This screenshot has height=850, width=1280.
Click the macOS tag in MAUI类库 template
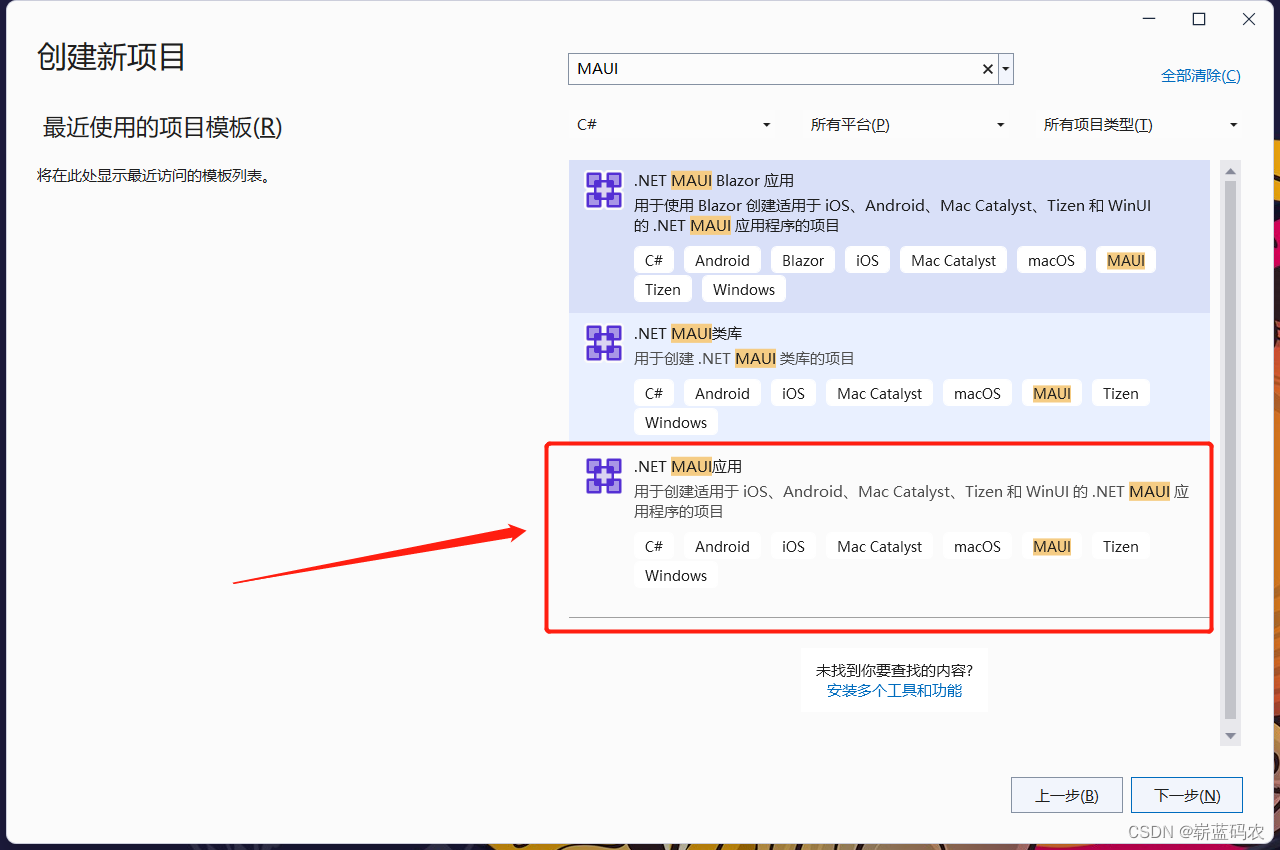[x=977, y=394]
